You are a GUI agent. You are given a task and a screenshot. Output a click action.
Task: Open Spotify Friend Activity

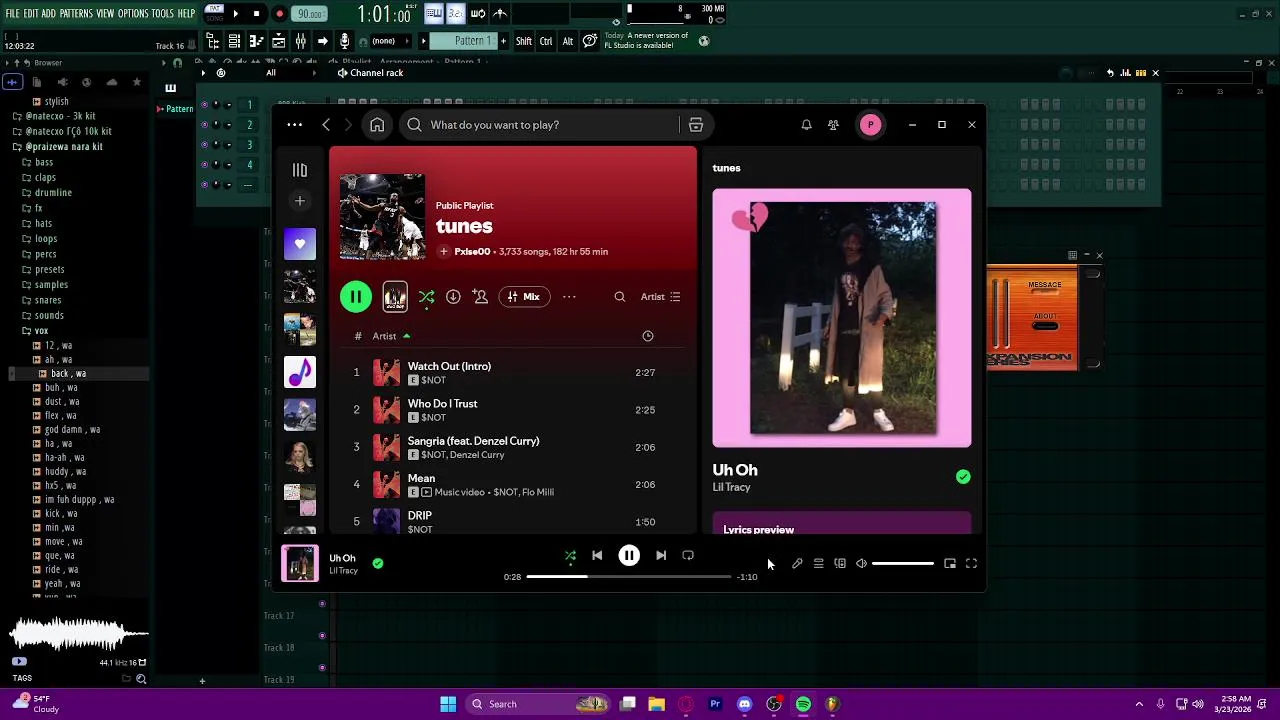833,125
